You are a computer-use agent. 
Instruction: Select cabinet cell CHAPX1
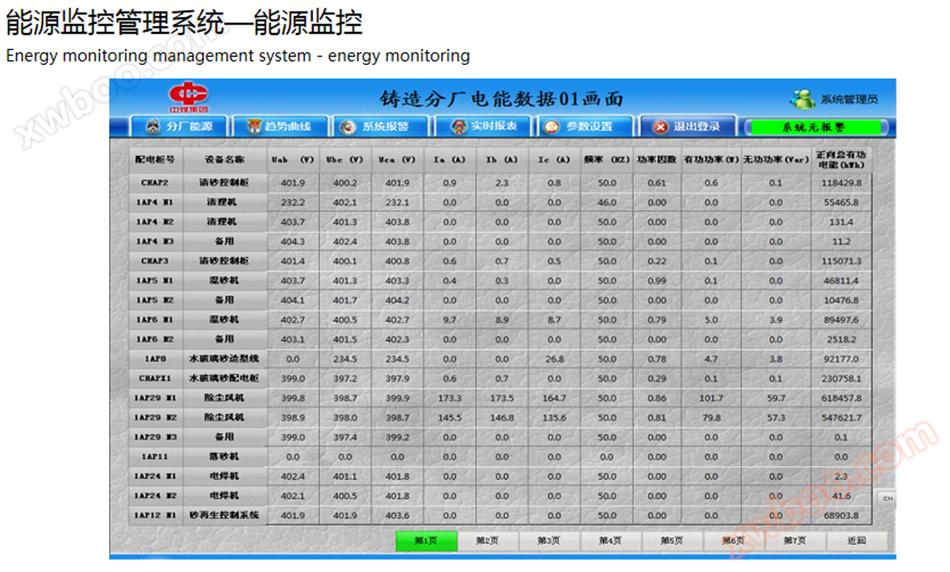[x=155, y=378]
